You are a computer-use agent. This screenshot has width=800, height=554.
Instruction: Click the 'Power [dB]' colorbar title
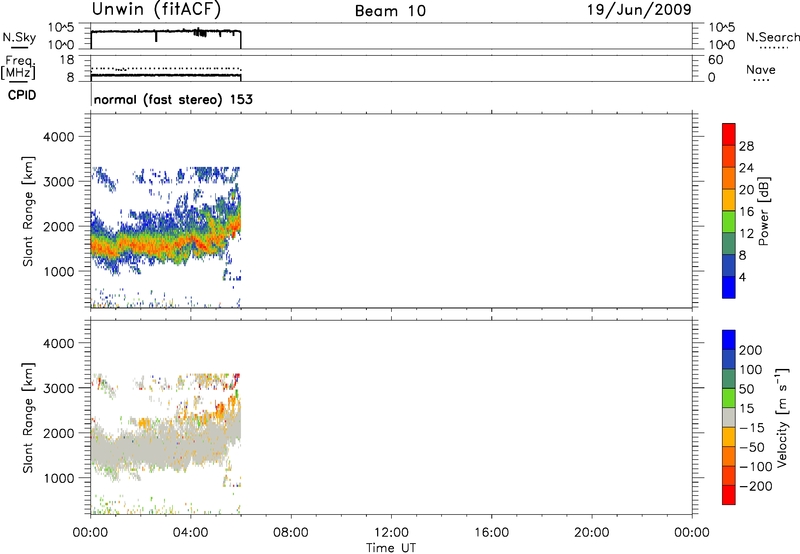[763, 211]
